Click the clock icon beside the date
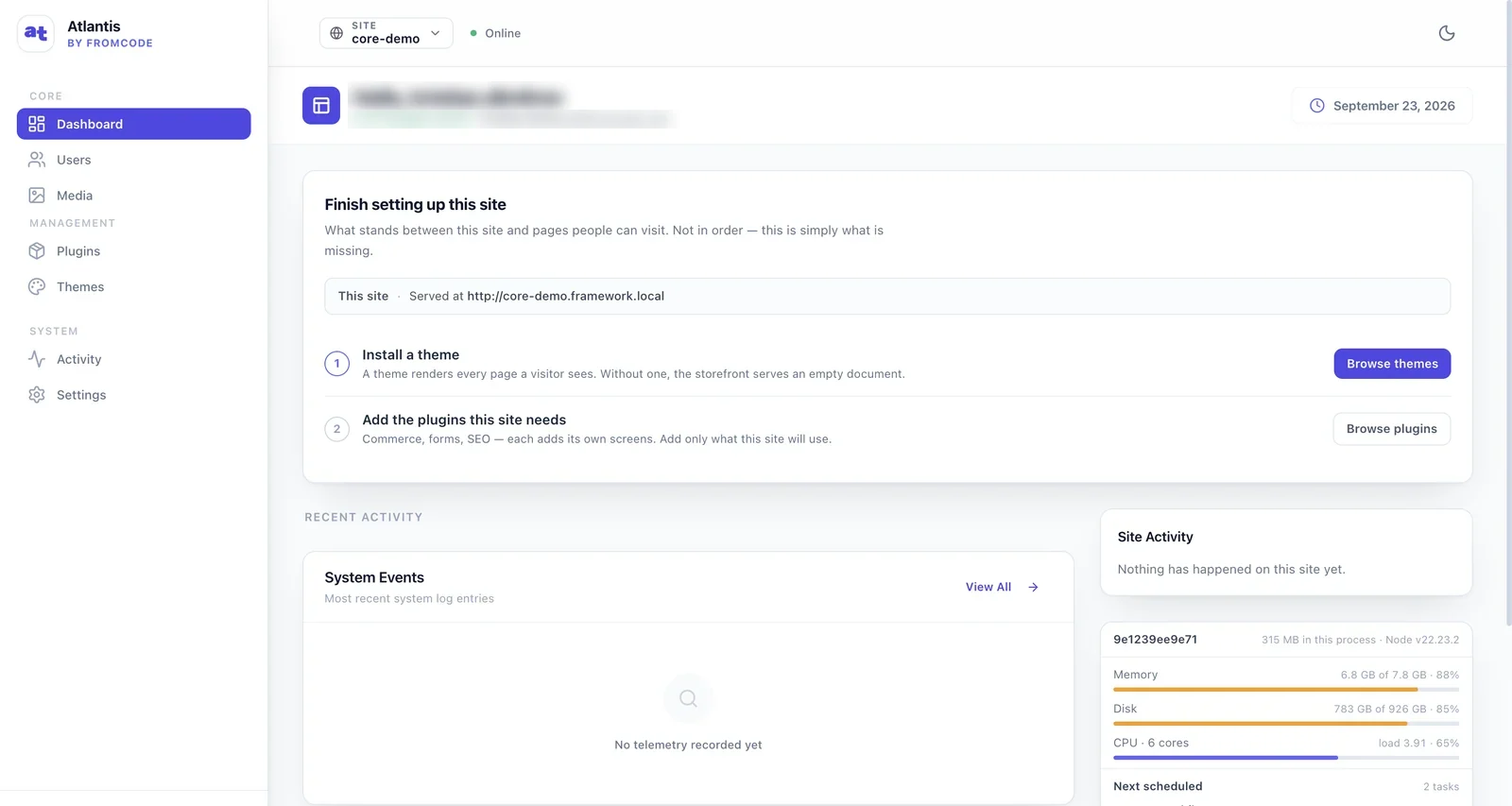This screenshot has height=806, width=1512. coord(1317,106)
